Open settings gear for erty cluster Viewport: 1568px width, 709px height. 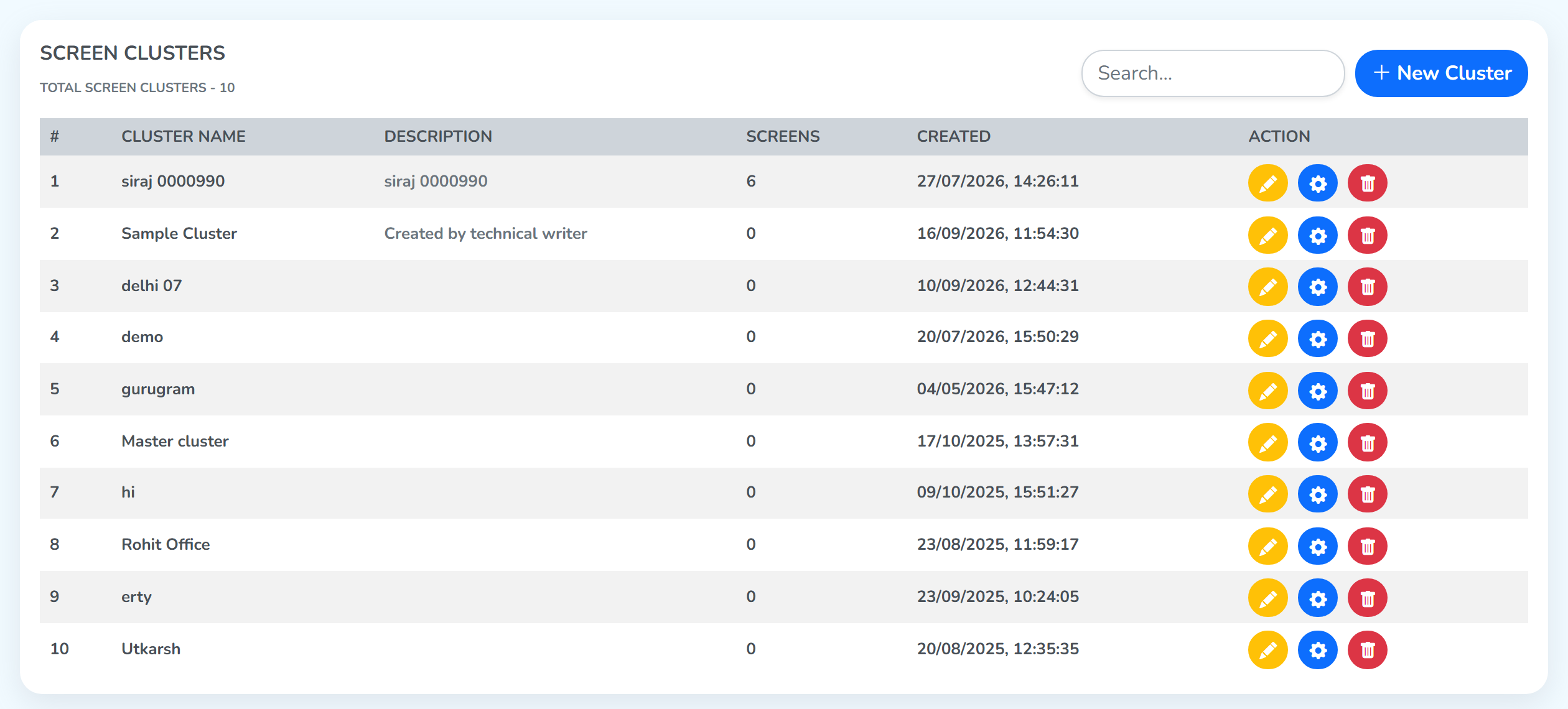click(1317, 598)
